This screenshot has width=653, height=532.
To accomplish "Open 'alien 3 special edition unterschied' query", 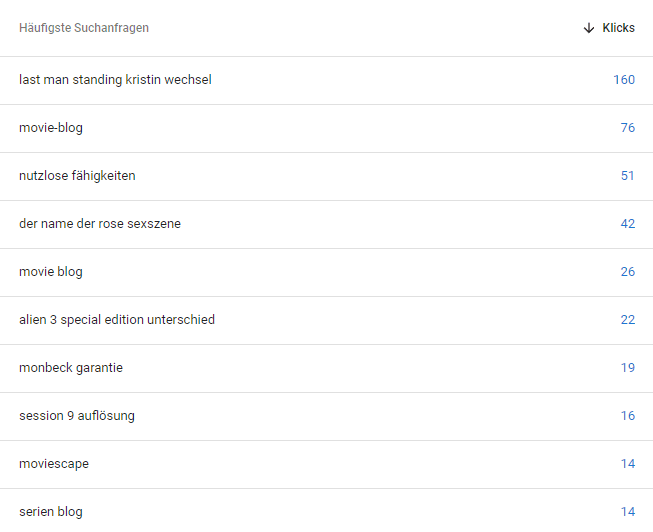I will pos(117,320).
